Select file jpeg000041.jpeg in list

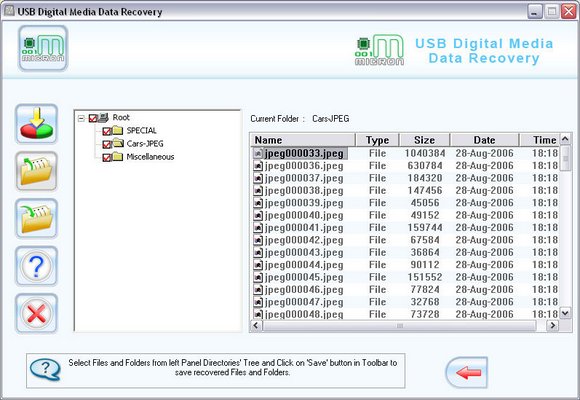point(304,228)
